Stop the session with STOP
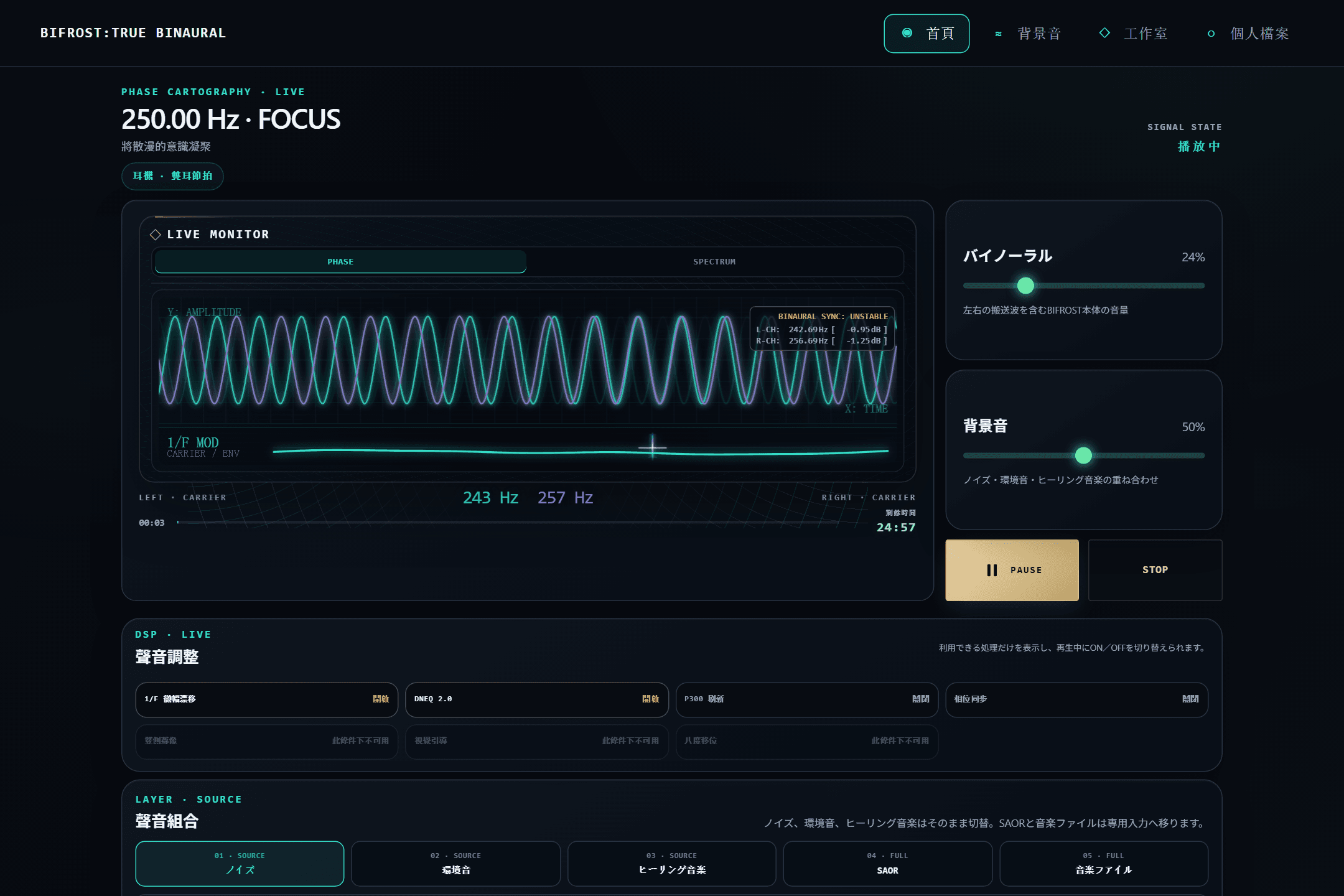 1155,570
